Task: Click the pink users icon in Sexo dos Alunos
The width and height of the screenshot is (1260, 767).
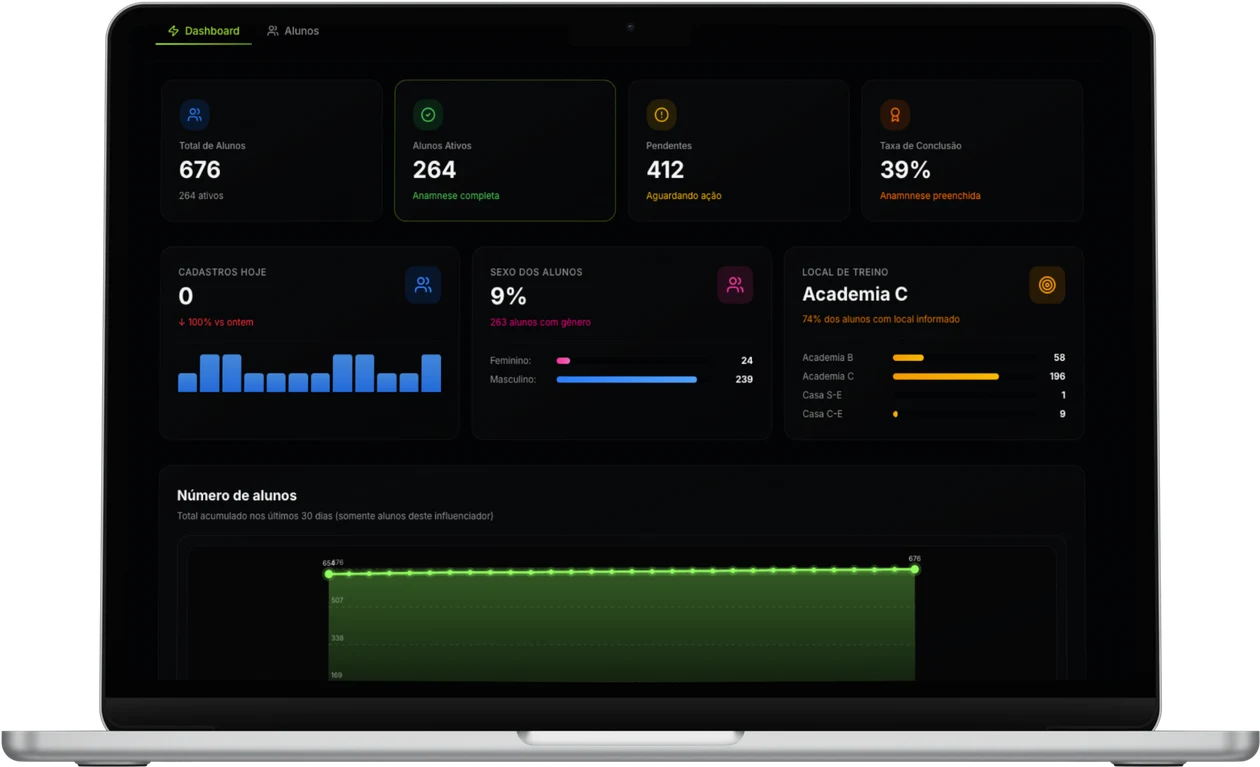Action: 735,285
